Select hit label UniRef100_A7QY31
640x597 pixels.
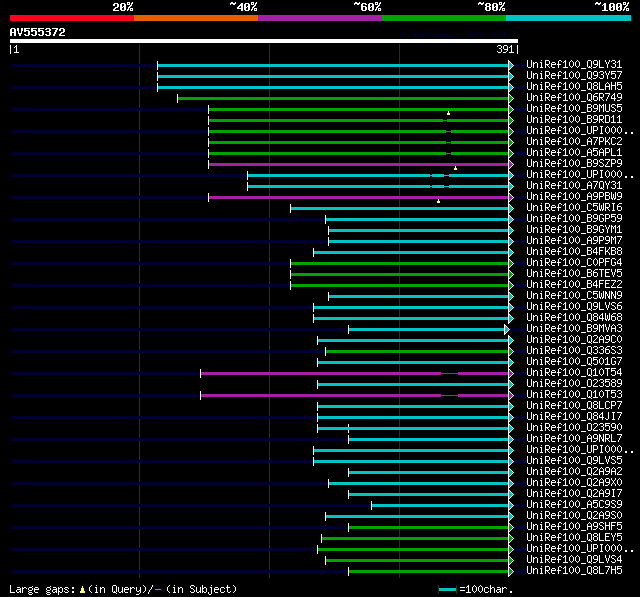click(x=574, y=186)
